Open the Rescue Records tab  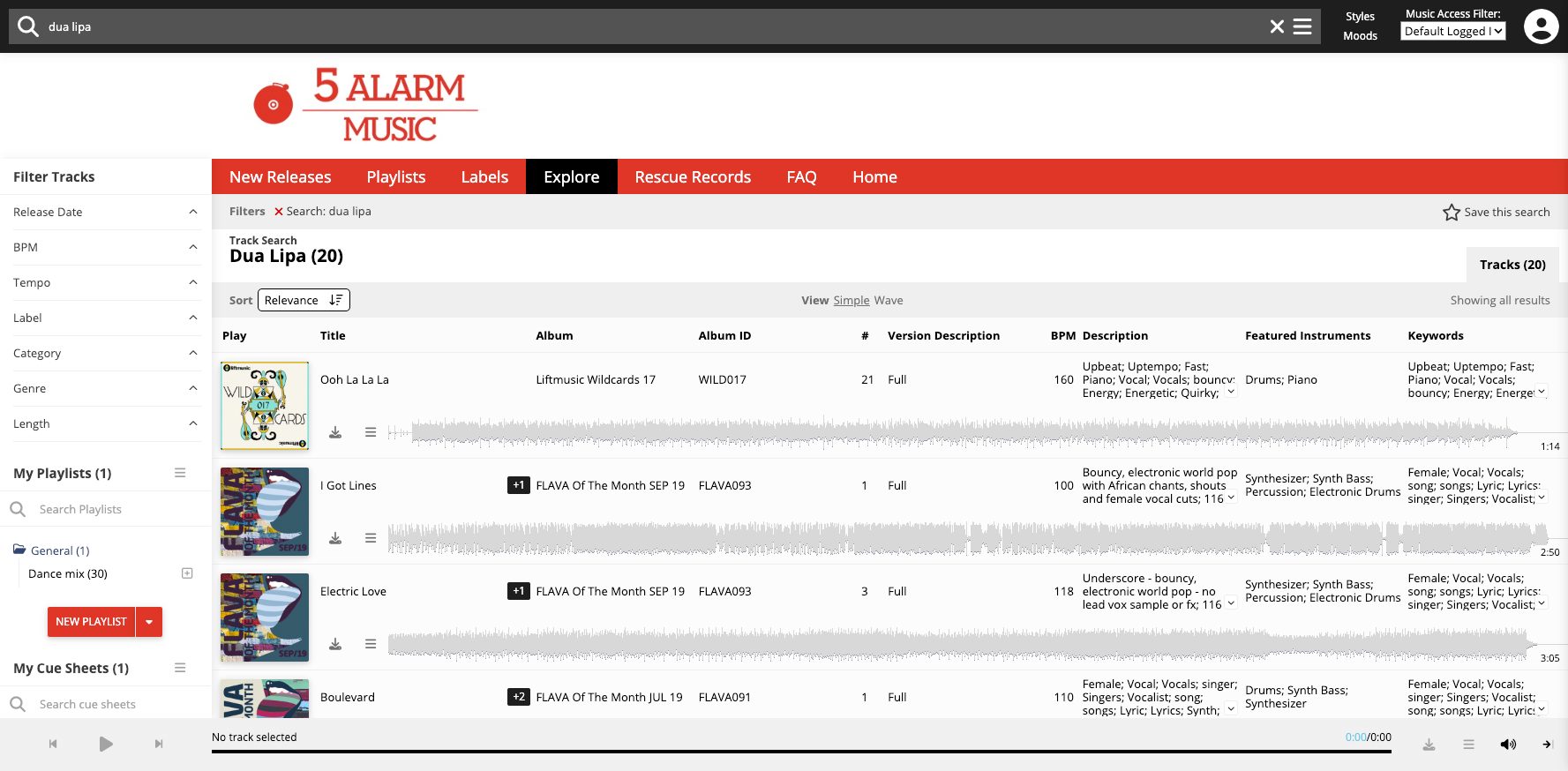point(693,176)
